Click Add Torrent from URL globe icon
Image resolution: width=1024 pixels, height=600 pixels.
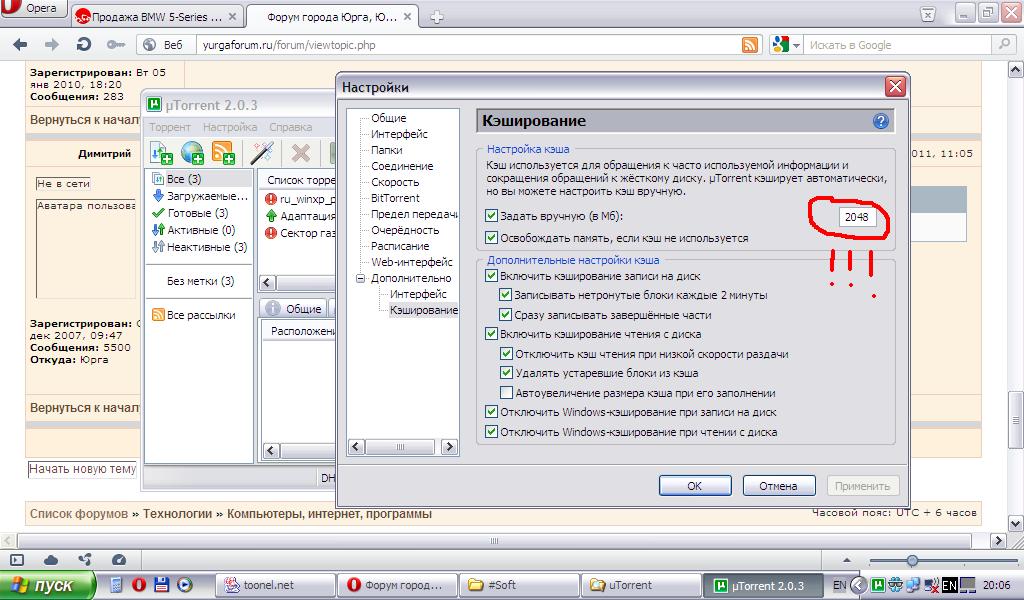tap(192, 153)
